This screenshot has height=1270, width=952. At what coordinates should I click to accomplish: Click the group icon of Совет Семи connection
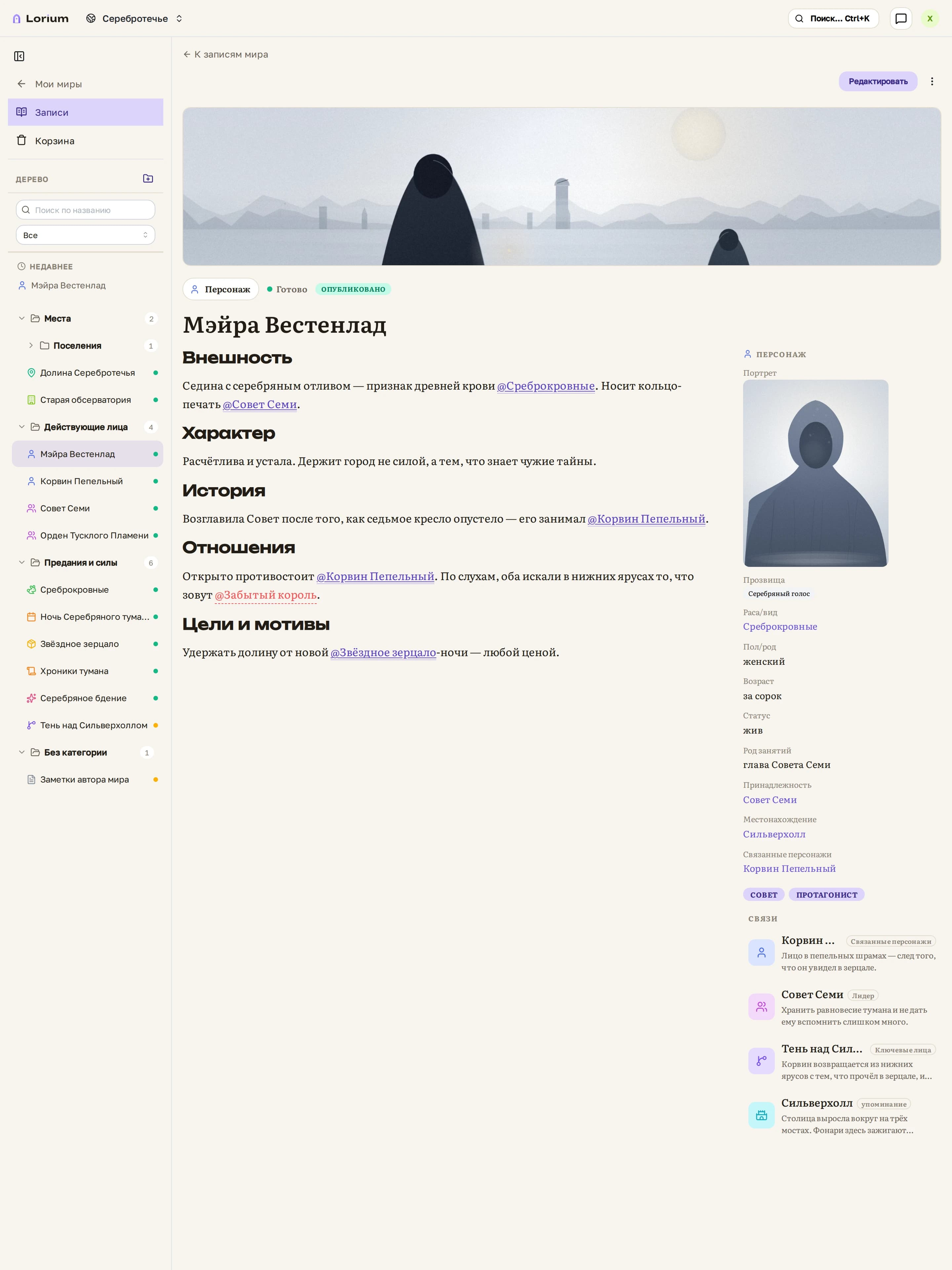pyautogui.click(x=762, y=1006)
